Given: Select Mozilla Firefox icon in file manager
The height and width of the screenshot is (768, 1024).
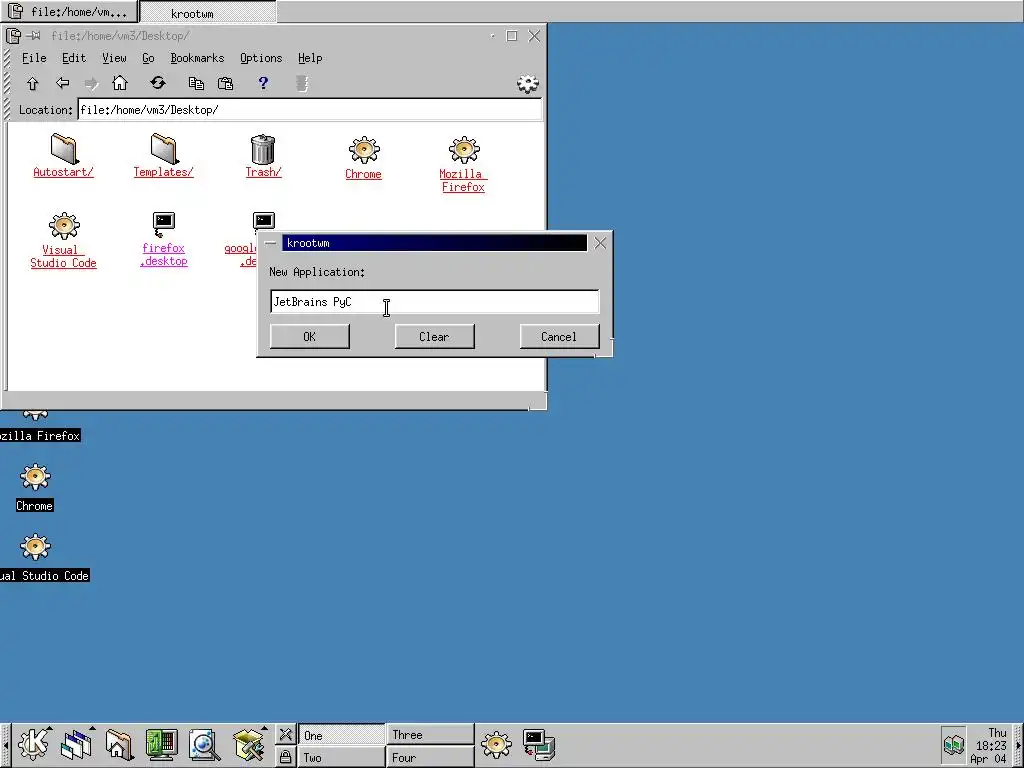Looking at the screenshot, I should coord(464,164).
